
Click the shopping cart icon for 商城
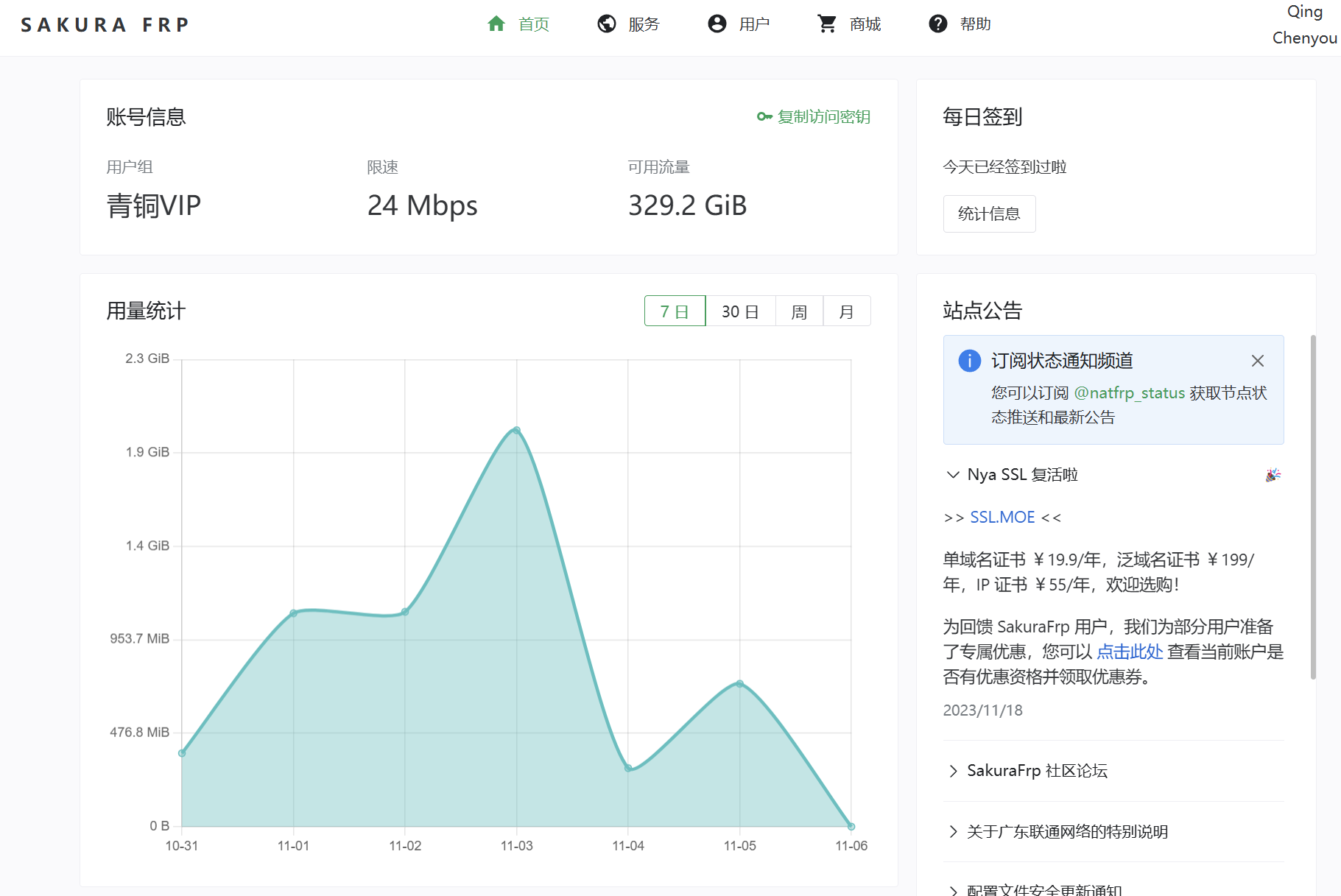tap(827, 24)
